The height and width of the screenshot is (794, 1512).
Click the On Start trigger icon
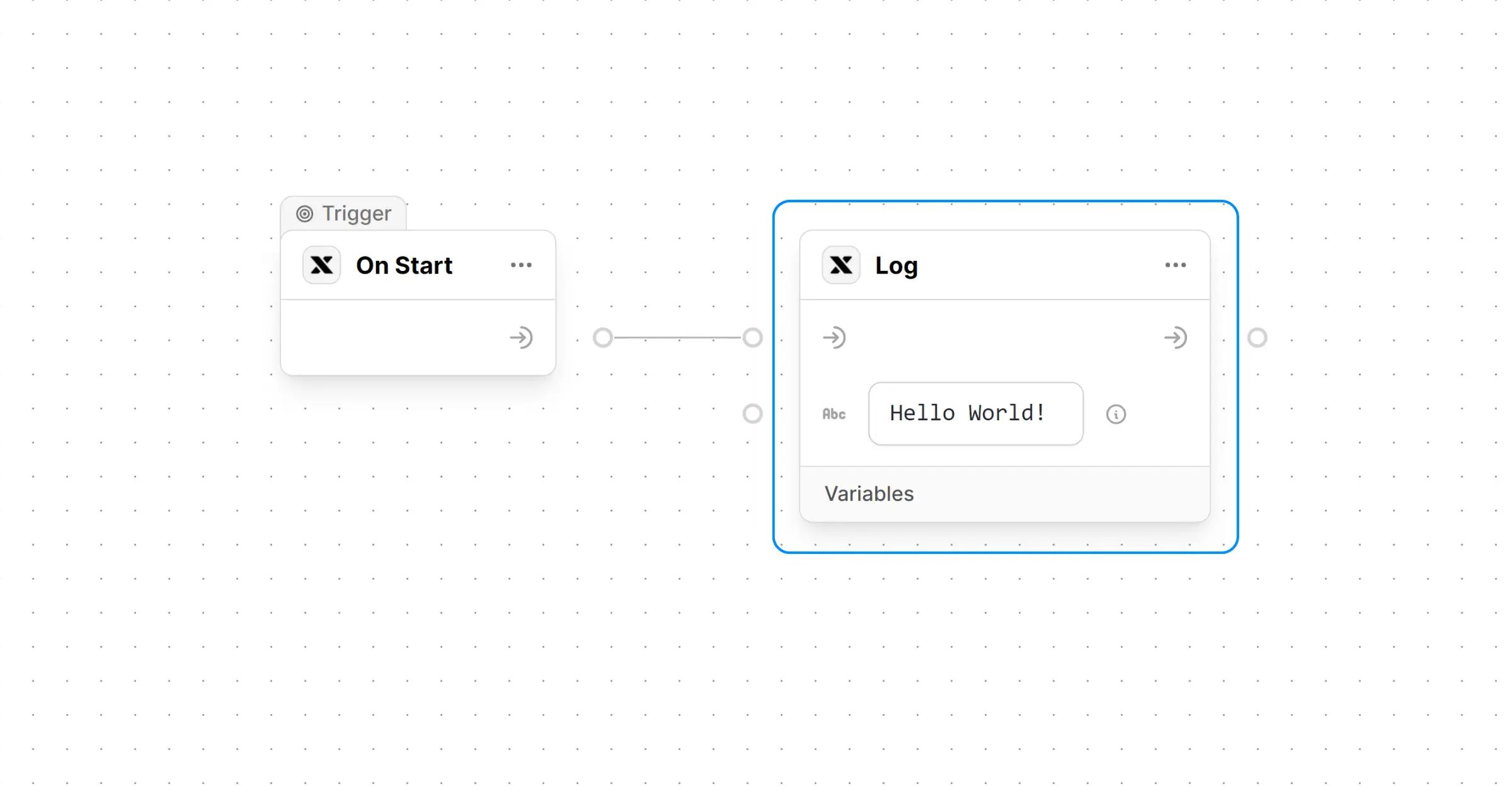[323, 265]
